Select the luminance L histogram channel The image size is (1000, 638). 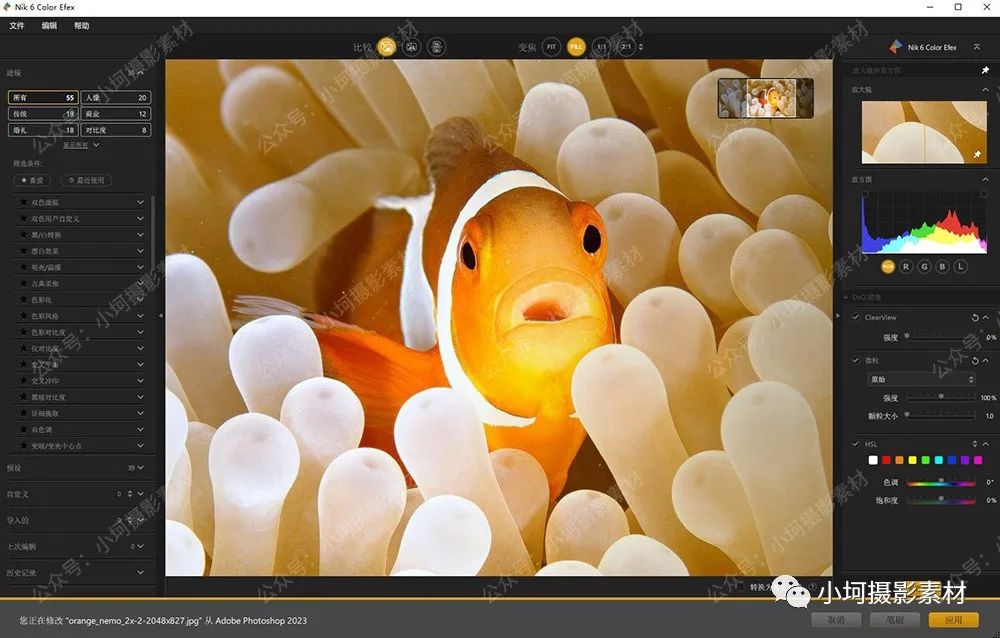(961, 266)
